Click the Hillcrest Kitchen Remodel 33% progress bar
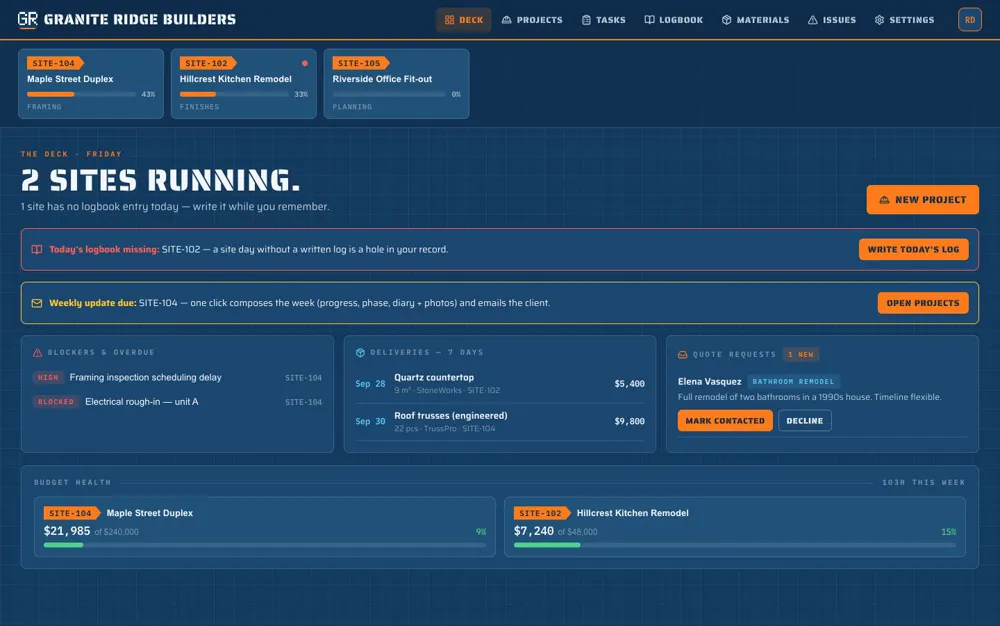The width and height of the screenshot is (1000, 626). tap(234, 94)
